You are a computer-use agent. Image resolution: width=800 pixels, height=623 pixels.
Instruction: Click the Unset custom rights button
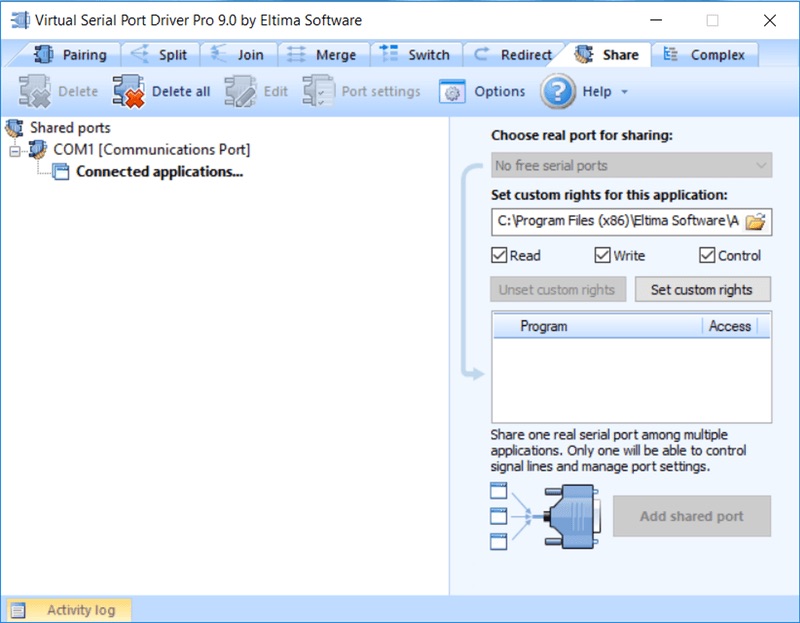(558, 289)
